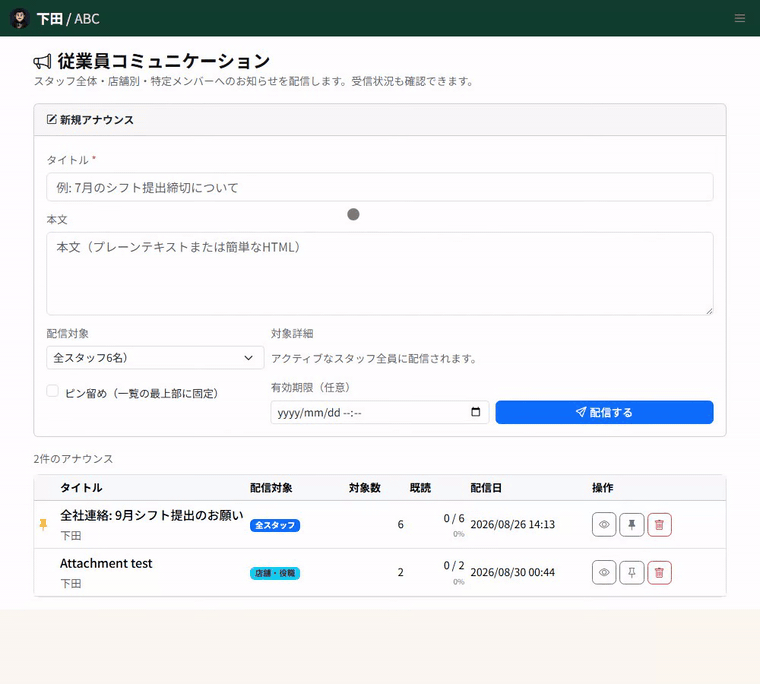
Task: Click the 下田 / ABC header title
Action: pos(68,19)
